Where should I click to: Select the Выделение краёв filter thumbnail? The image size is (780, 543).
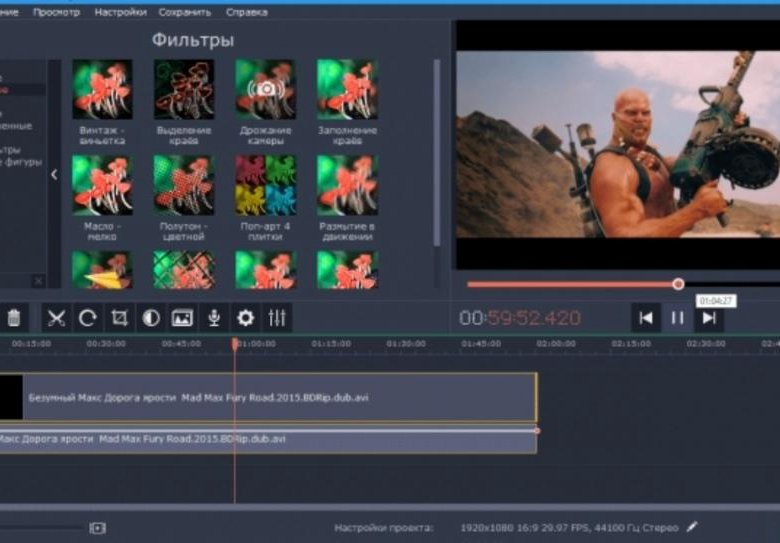(184, 90)
